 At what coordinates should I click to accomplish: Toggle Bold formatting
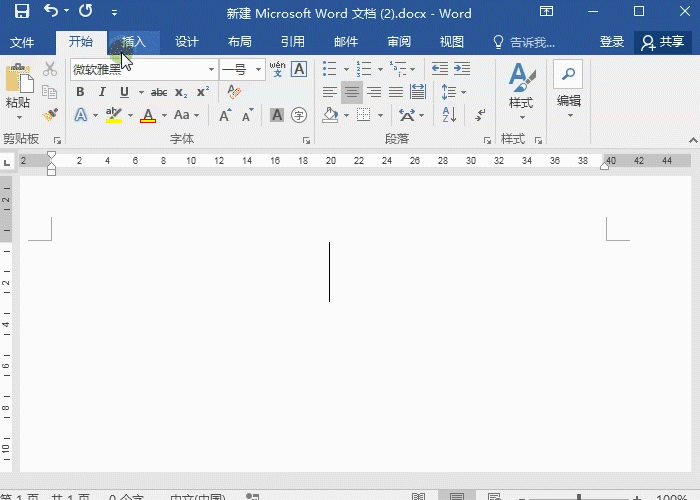(80, 92)
